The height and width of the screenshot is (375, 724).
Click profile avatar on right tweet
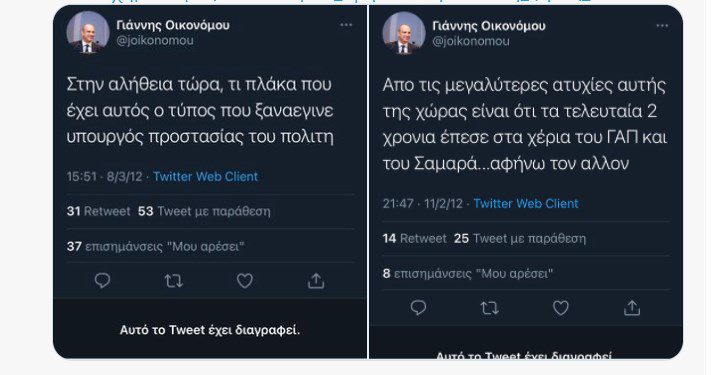tap(404, 33)
